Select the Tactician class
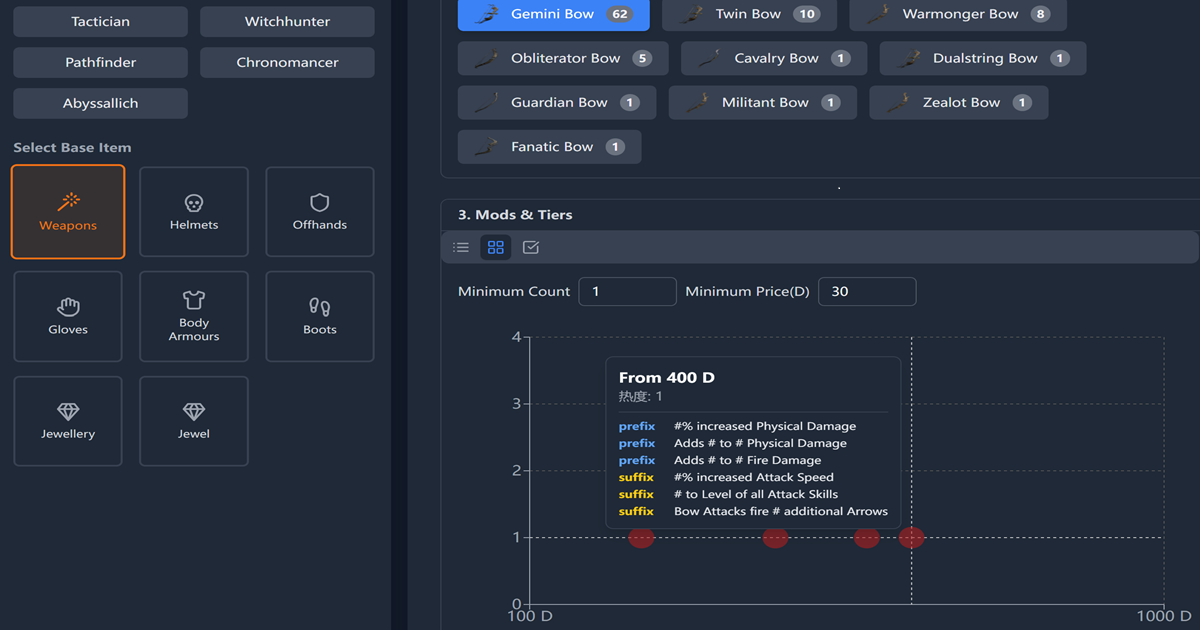Image resolution: width=1200 pixels, height=630 pixels. coord(100,21)
